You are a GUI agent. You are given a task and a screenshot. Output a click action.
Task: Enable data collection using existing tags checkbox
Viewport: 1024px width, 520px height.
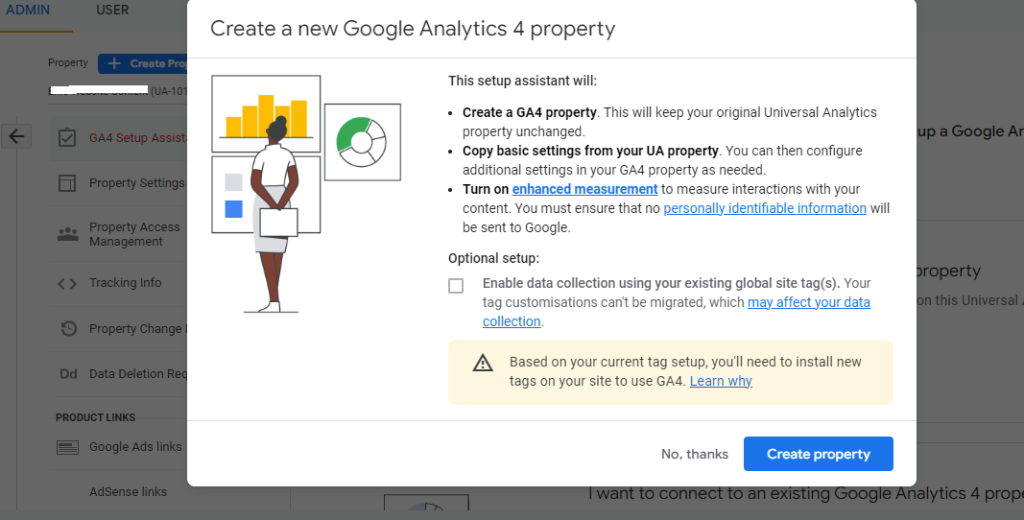pyautogui.click(x=456, y=285)
